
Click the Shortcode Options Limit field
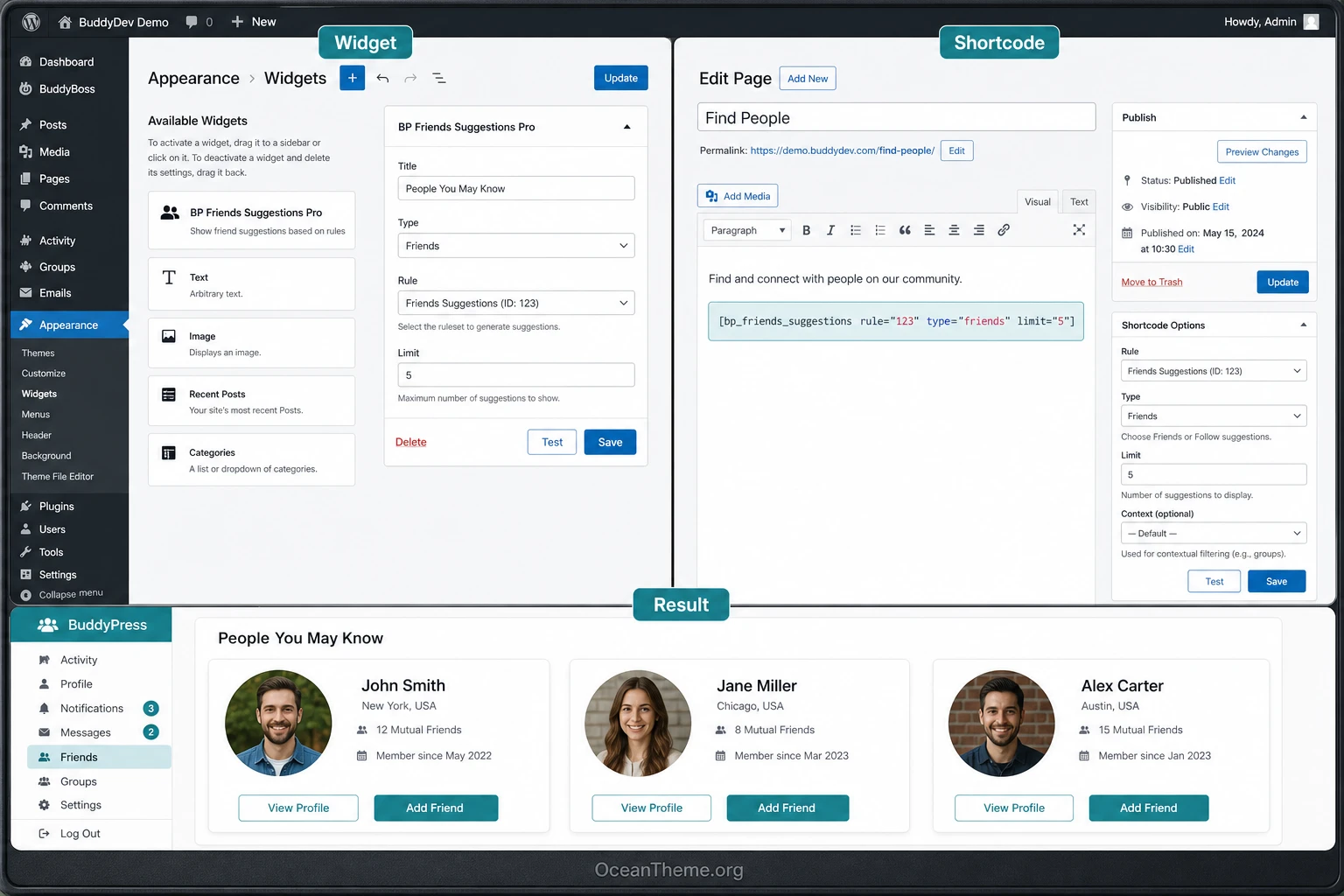pos(1214,474)
